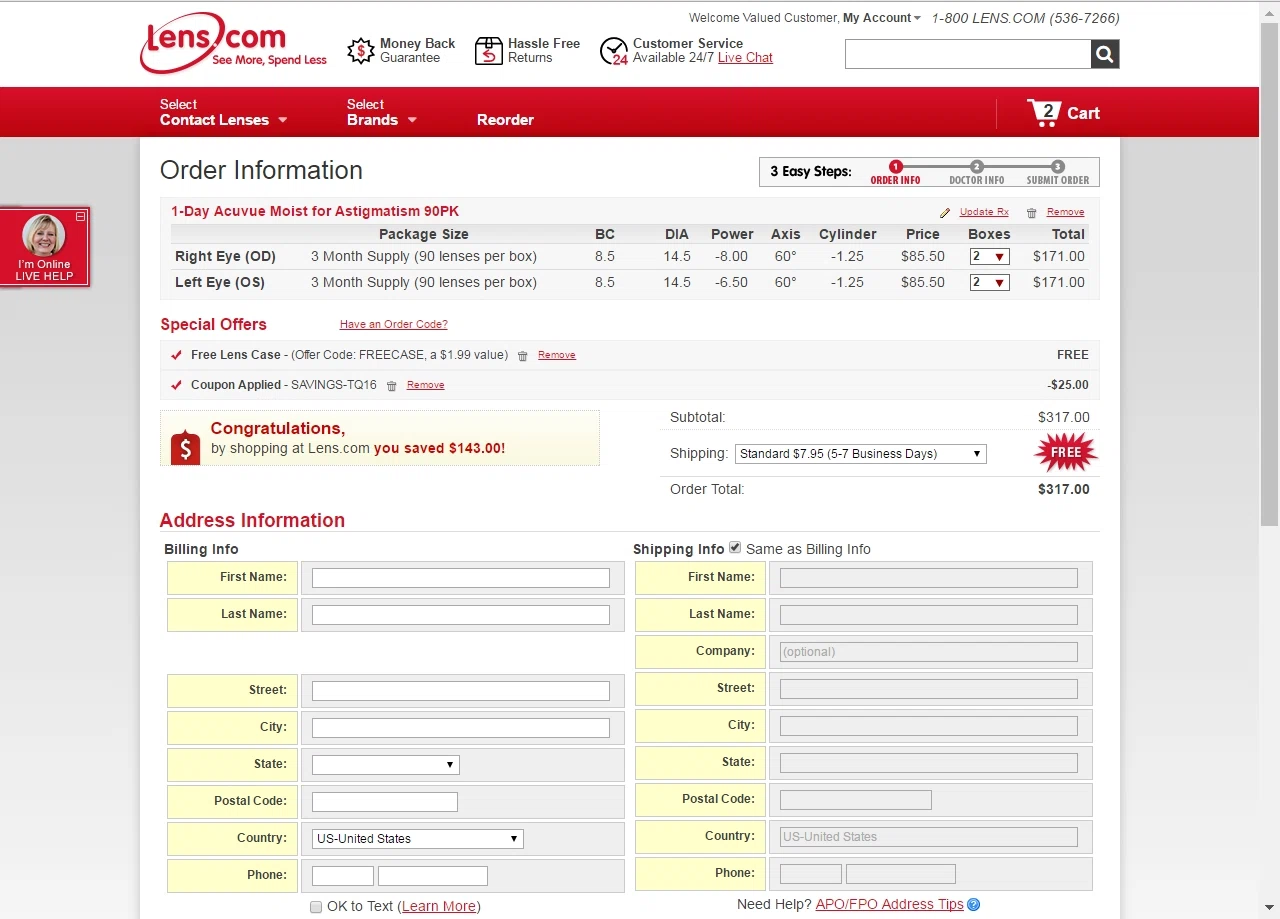
Task: Open the Reorder menu item
Action: point(505,120)
